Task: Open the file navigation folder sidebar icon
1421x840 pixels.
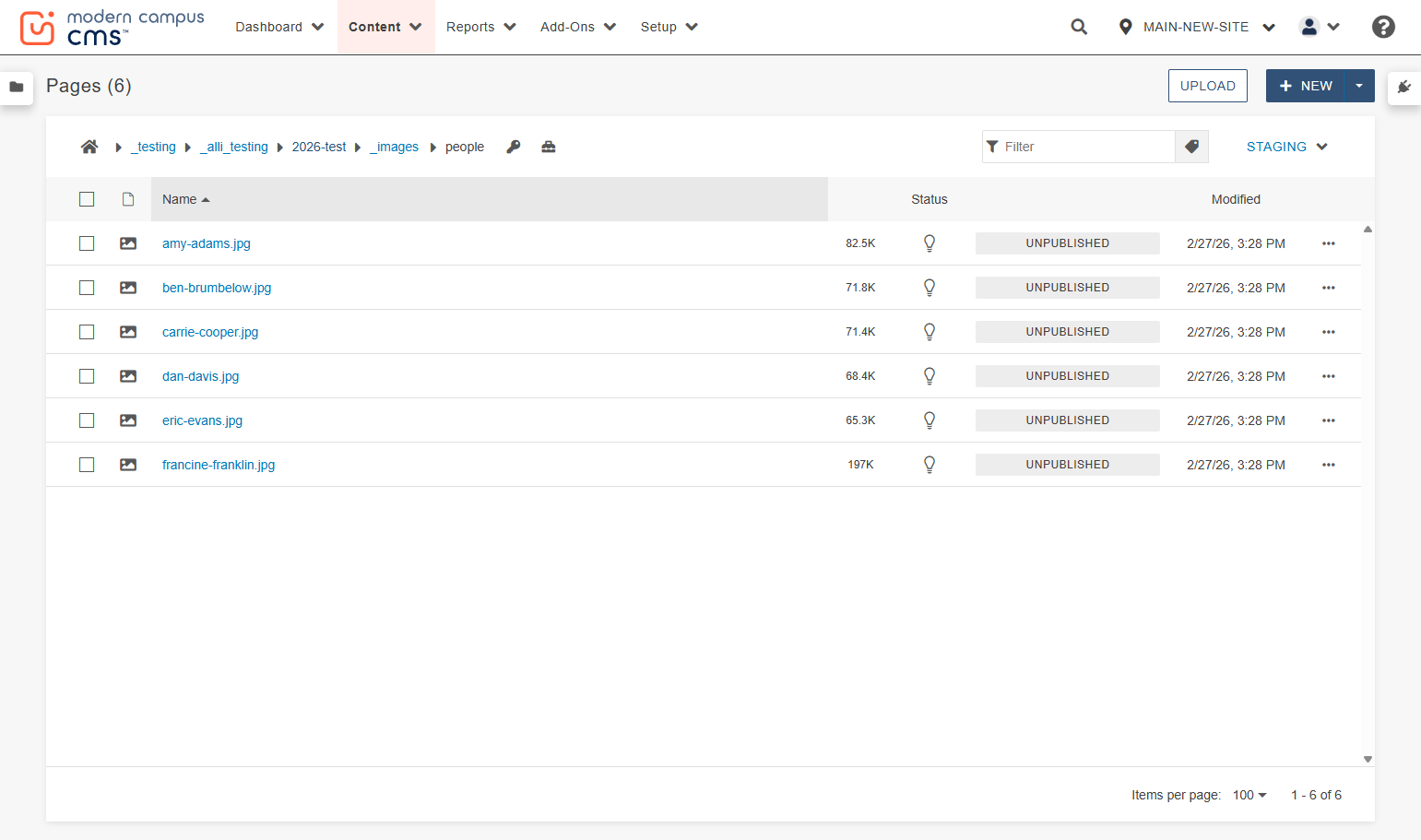Action: point(17,87)
